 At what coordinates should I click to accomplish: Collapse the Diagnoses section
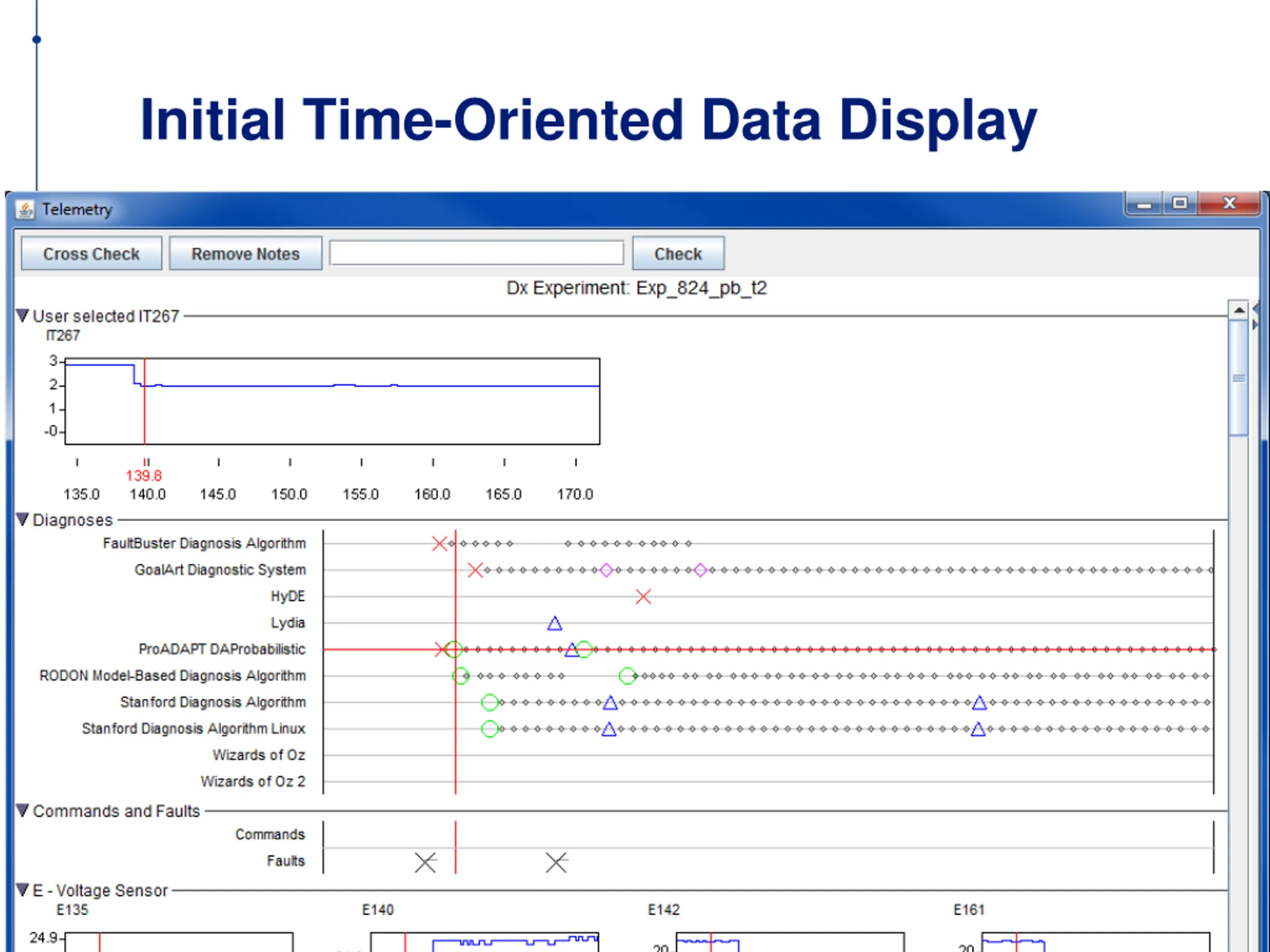coord(22,519)
